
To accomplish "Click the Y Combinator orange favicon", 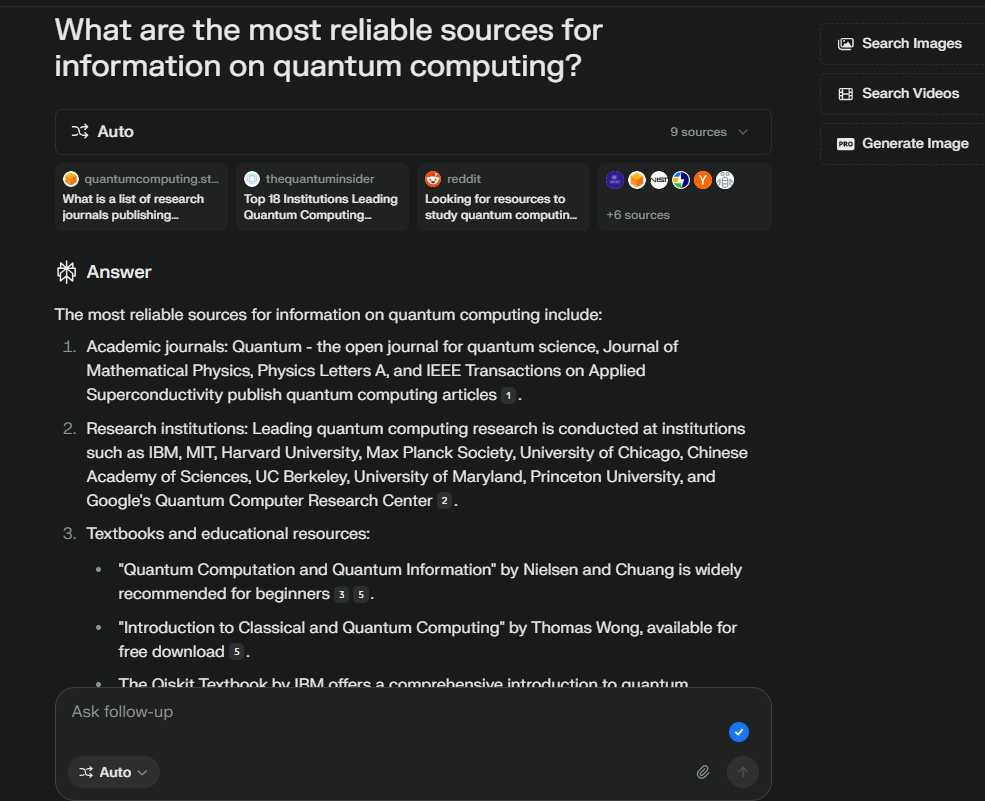I will coord(703,180).
